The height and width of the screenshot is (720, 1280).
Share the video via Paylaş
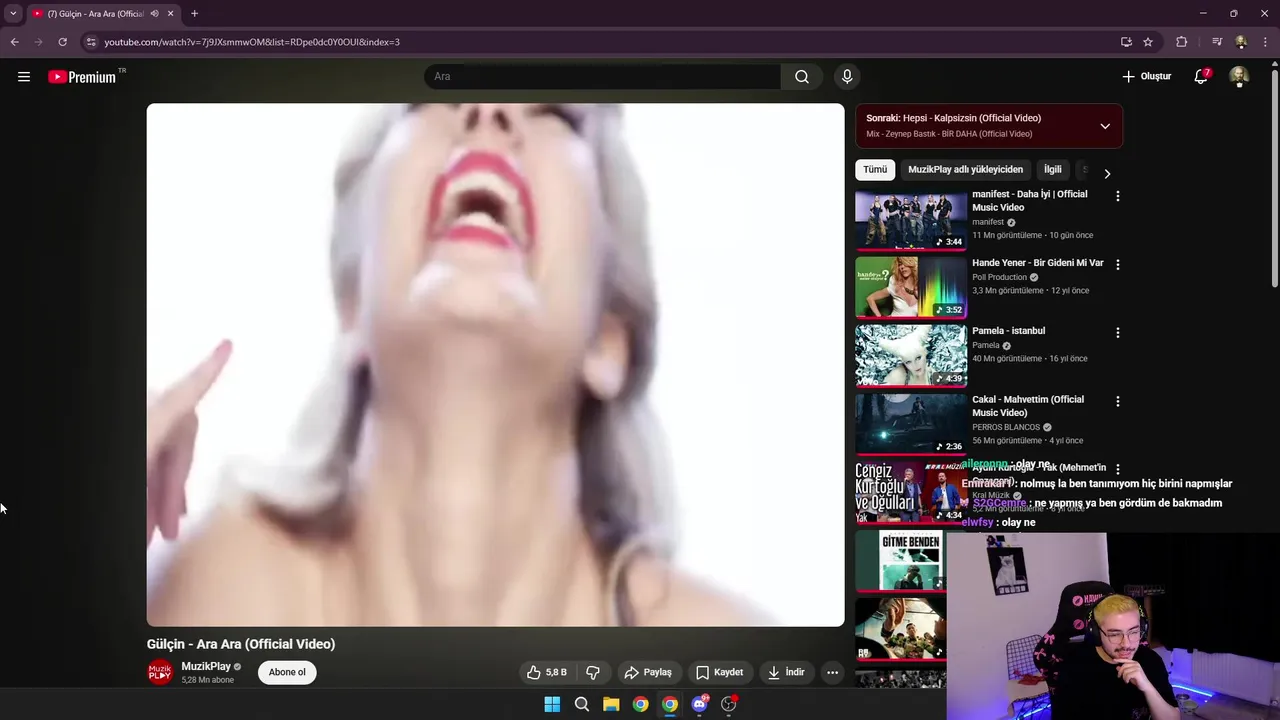tap(648, 672)
